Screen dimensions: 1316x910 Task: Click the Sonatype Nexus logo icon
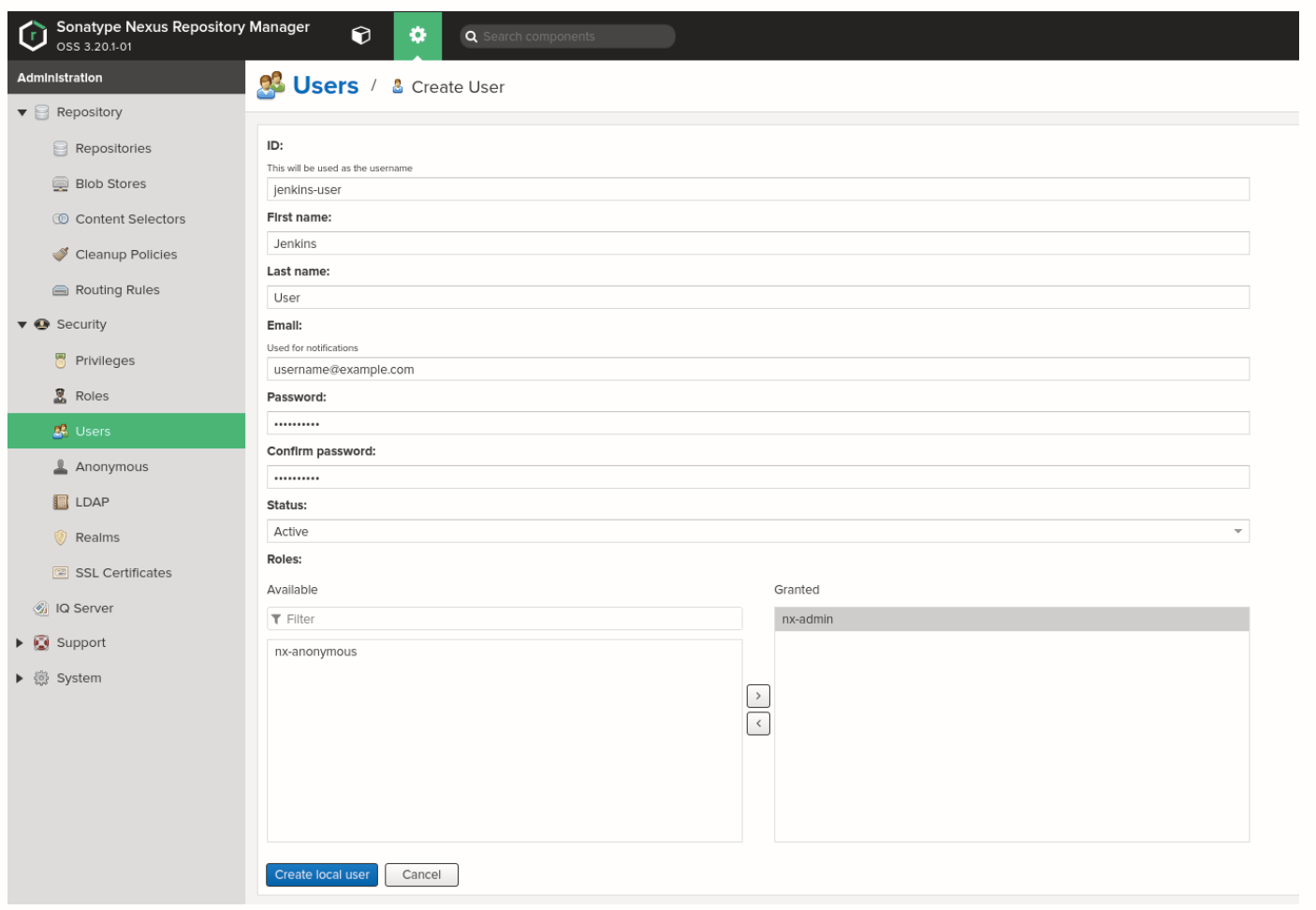click(x=33, y=36)
